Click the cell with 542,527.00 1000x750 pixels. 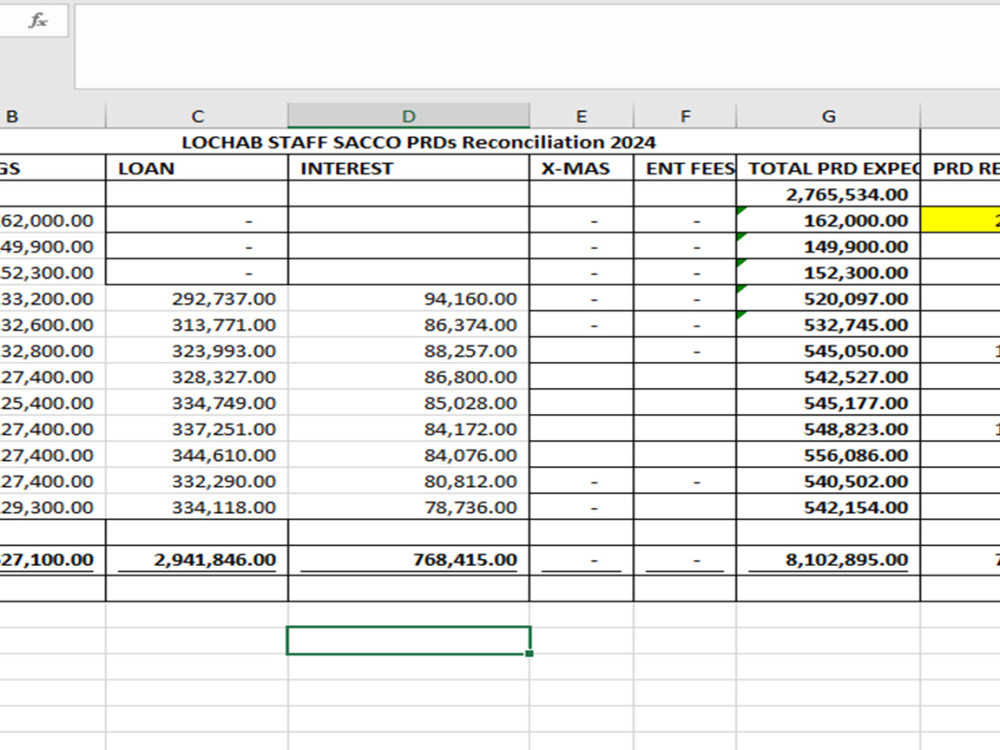pyautogui.click(x=828, y=377)
